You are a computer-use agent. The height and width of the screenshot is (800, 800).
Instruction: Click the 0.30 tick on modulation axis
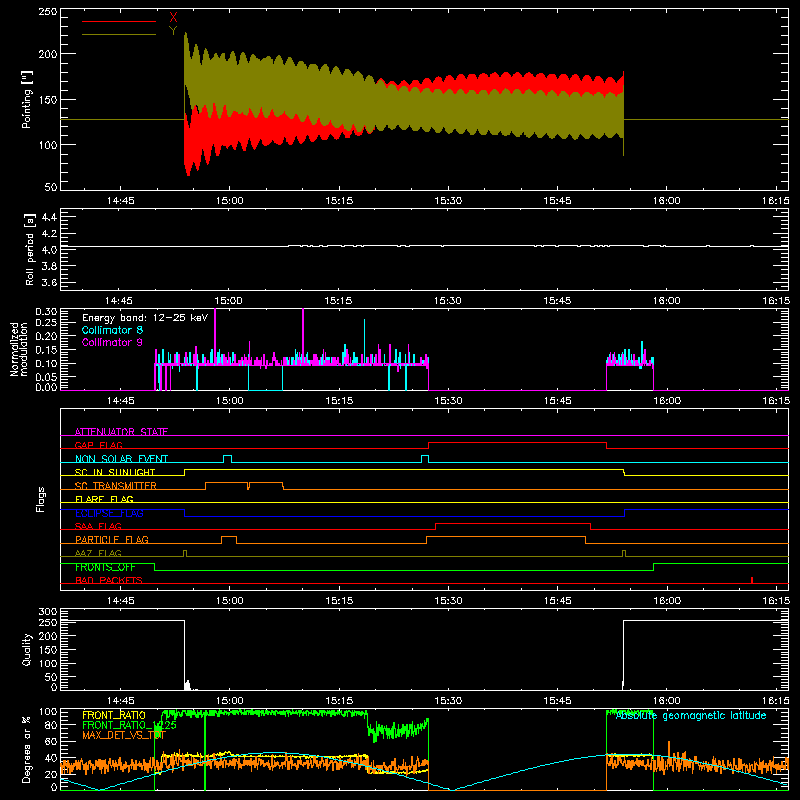[x=45, y=312]
